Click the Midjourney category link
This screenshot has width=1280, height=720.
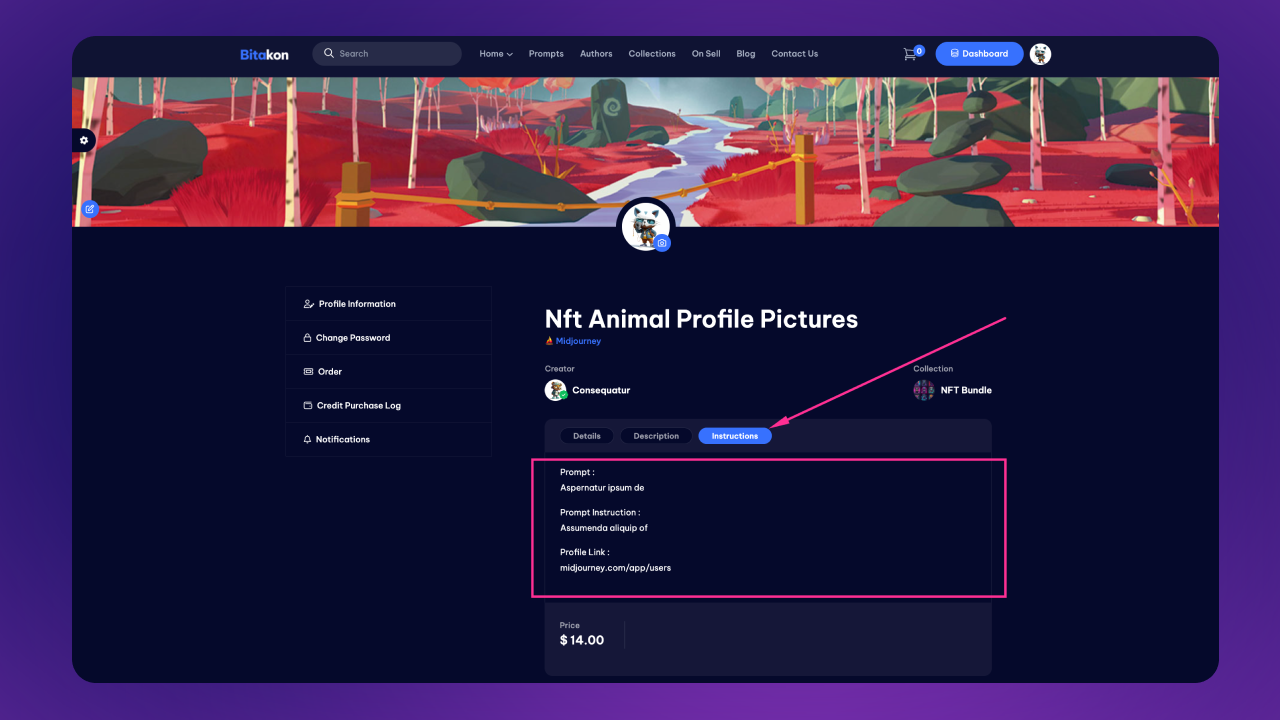tap(573, 341)
